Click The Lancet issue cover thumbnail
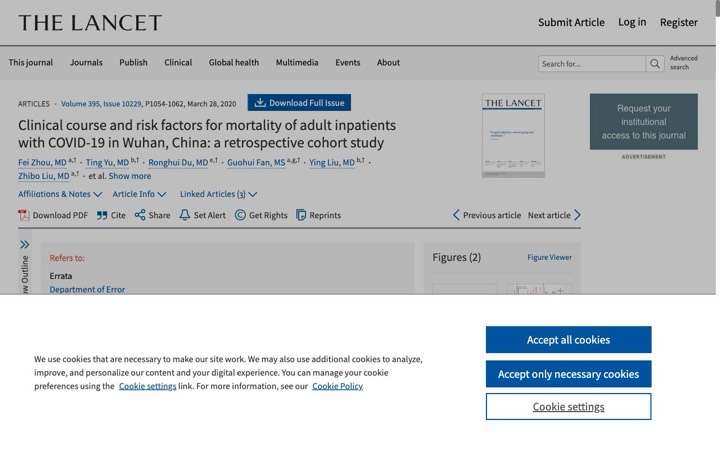 tap(513, 136)
